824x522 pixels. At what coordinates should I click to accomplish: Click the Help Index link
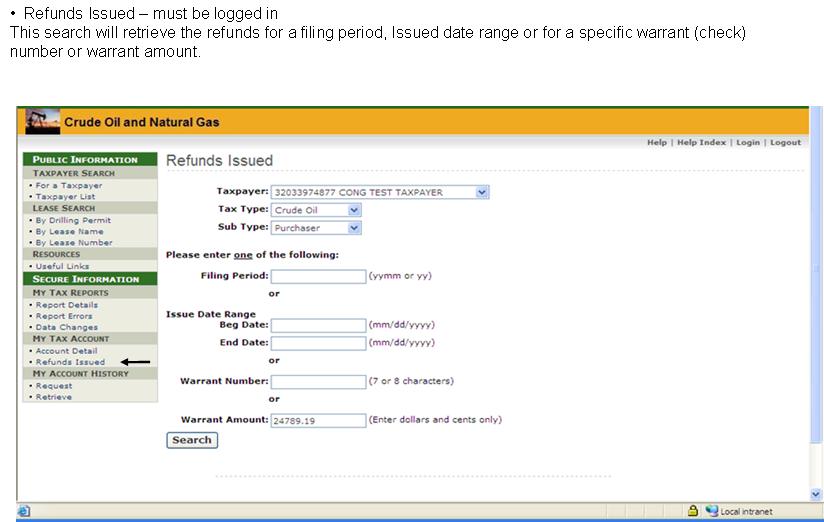point(701,143)
